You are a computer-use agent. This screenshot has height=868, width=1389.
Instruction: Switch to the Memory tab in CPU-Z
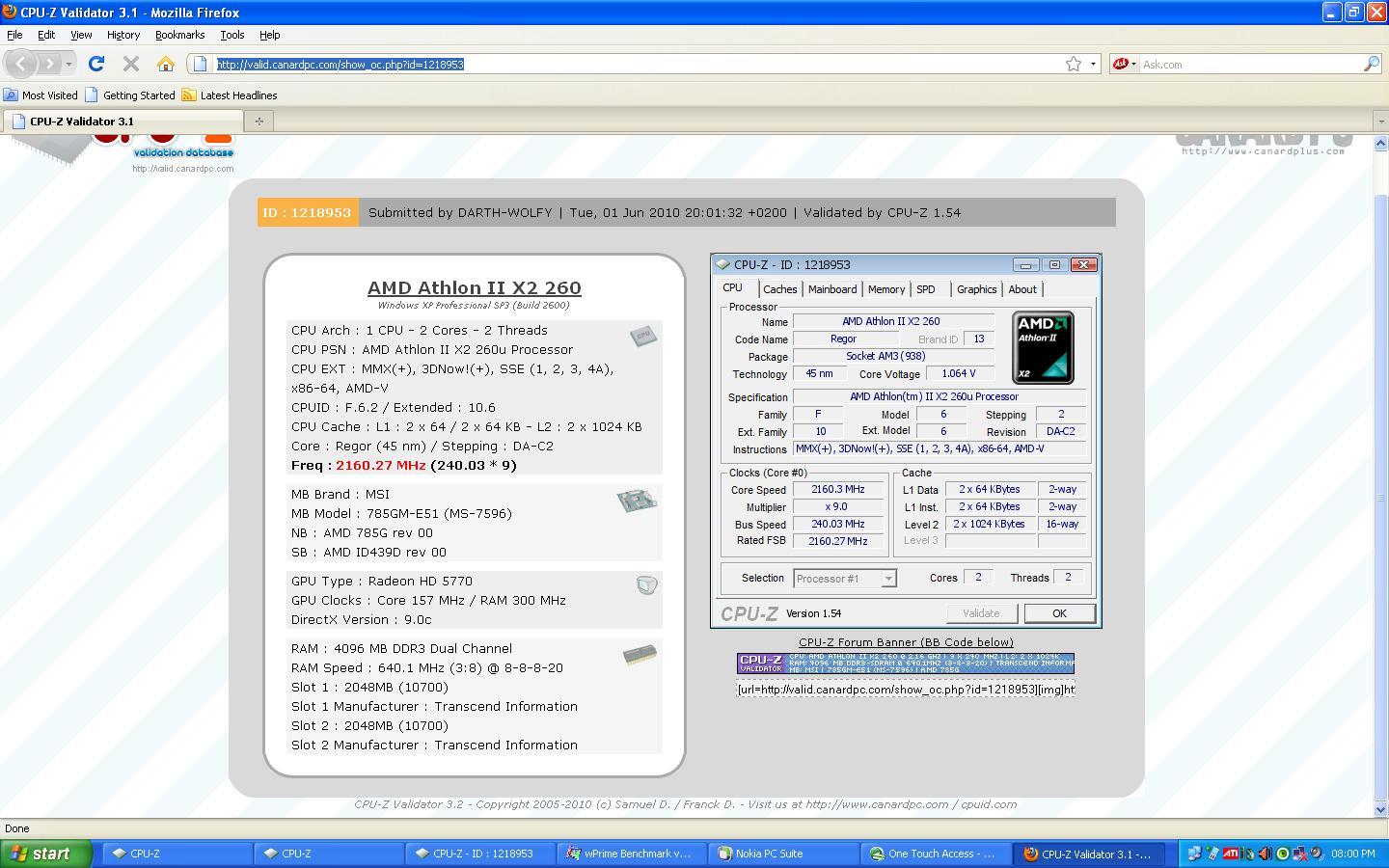point(885,289)
